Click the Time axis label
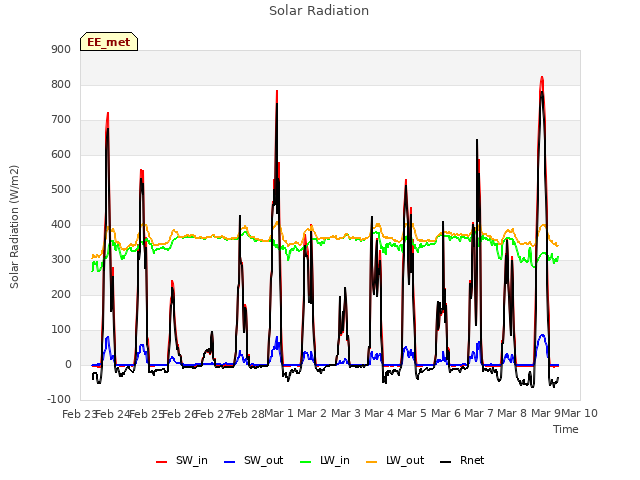The width and height of the screenshot is (640, 480). [566, 429]
